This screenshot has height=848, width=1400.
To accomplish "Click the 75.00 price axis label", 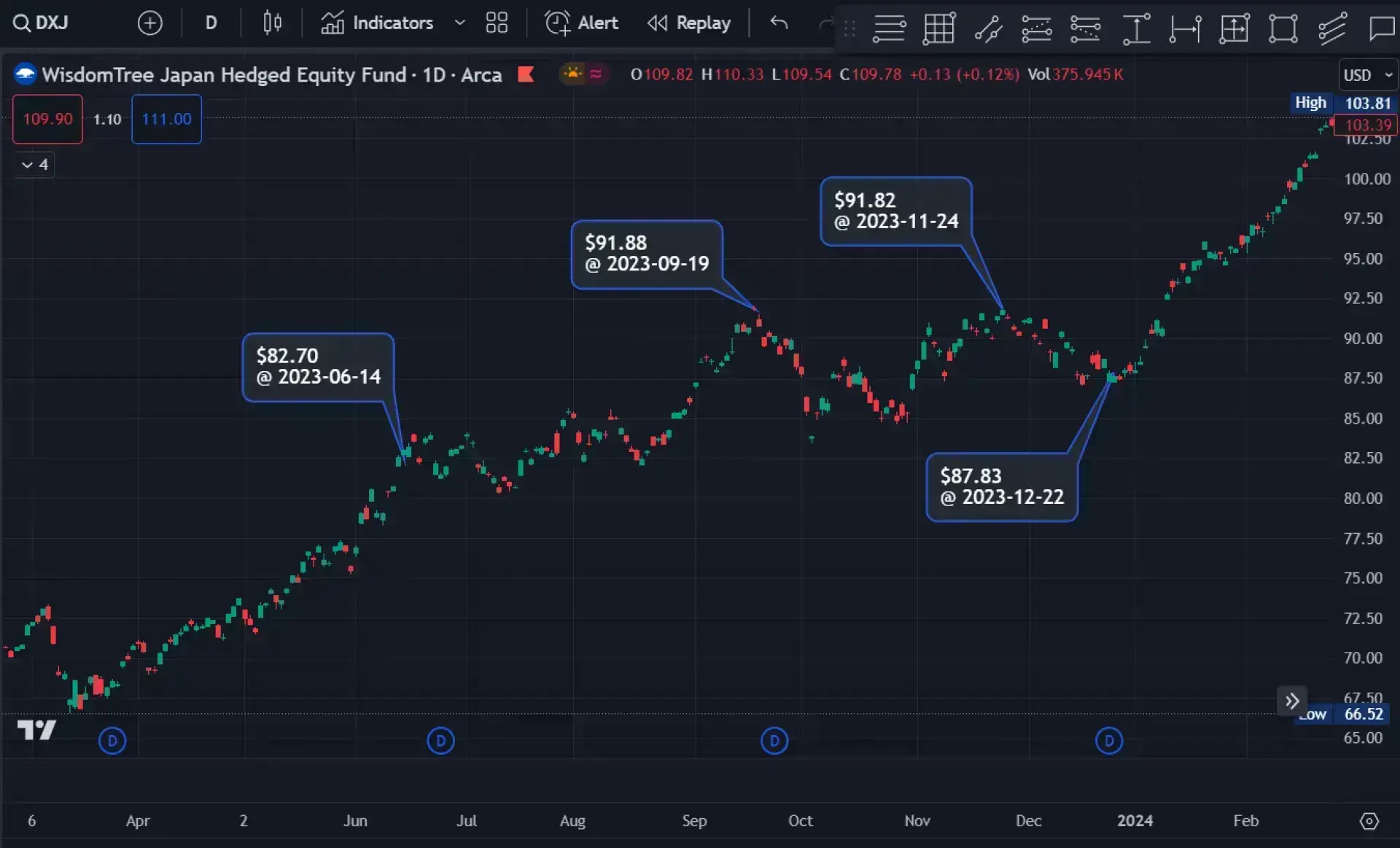I will click(1363, 578).
